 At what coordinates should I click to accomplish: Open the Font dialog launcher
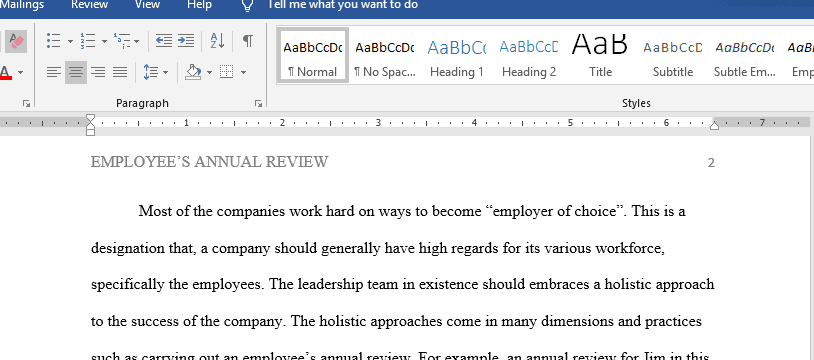point(26,104)
